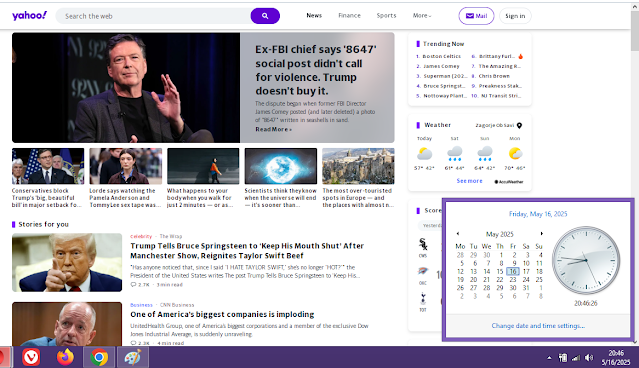Click the May 2025 calendar header
639x368 pixels.
pyautogui.click(x=500, y=234)
